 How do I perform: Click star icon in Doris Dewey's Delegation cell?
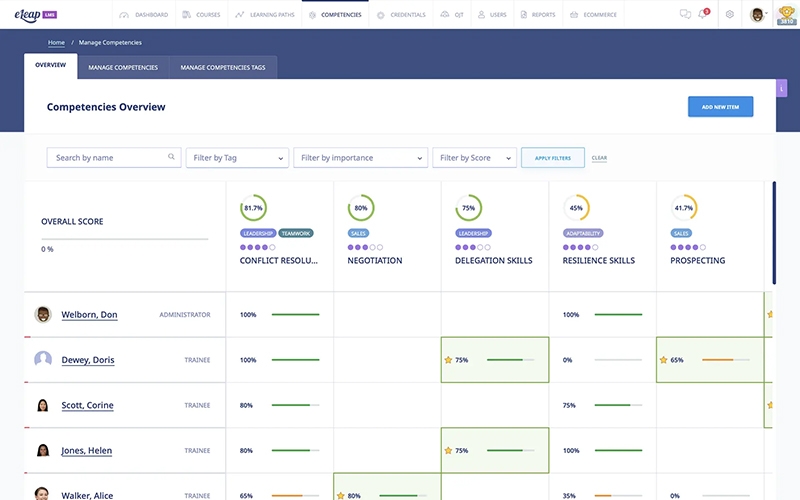(448, 360)
